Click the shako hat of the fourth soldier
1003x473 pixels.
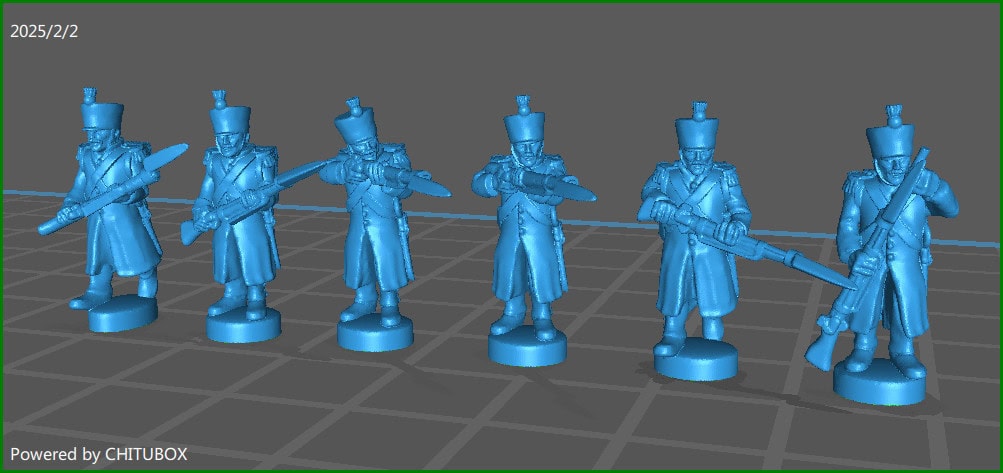524,125
